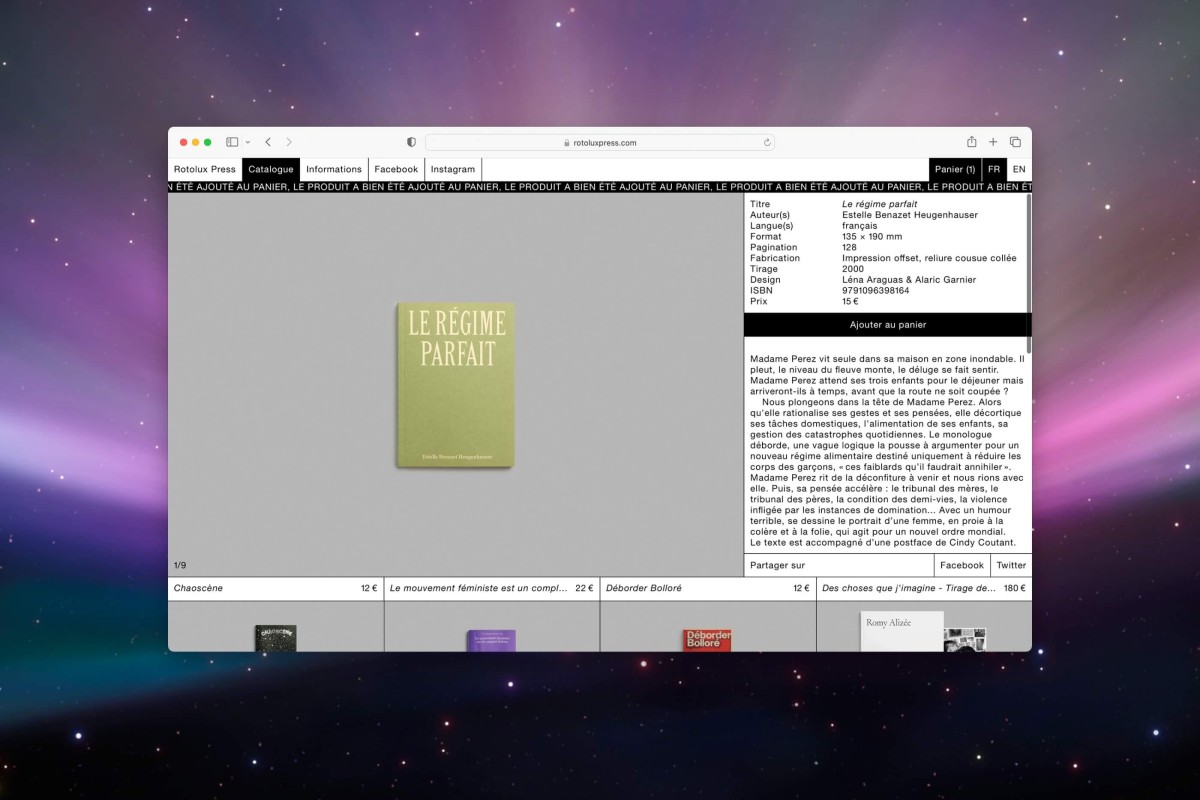Screen dimensions: 1200x800
Task: Reload the page with refresh icon
Action: point(767,142)
